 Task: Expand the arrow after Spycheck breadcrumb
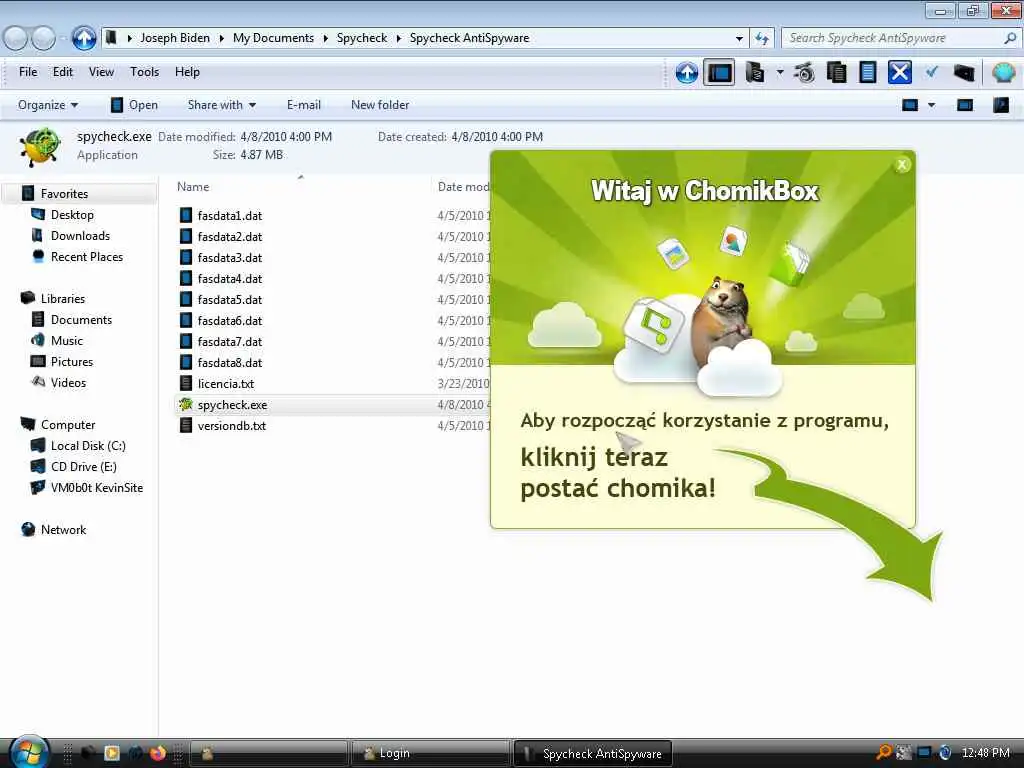pos(398,39)
